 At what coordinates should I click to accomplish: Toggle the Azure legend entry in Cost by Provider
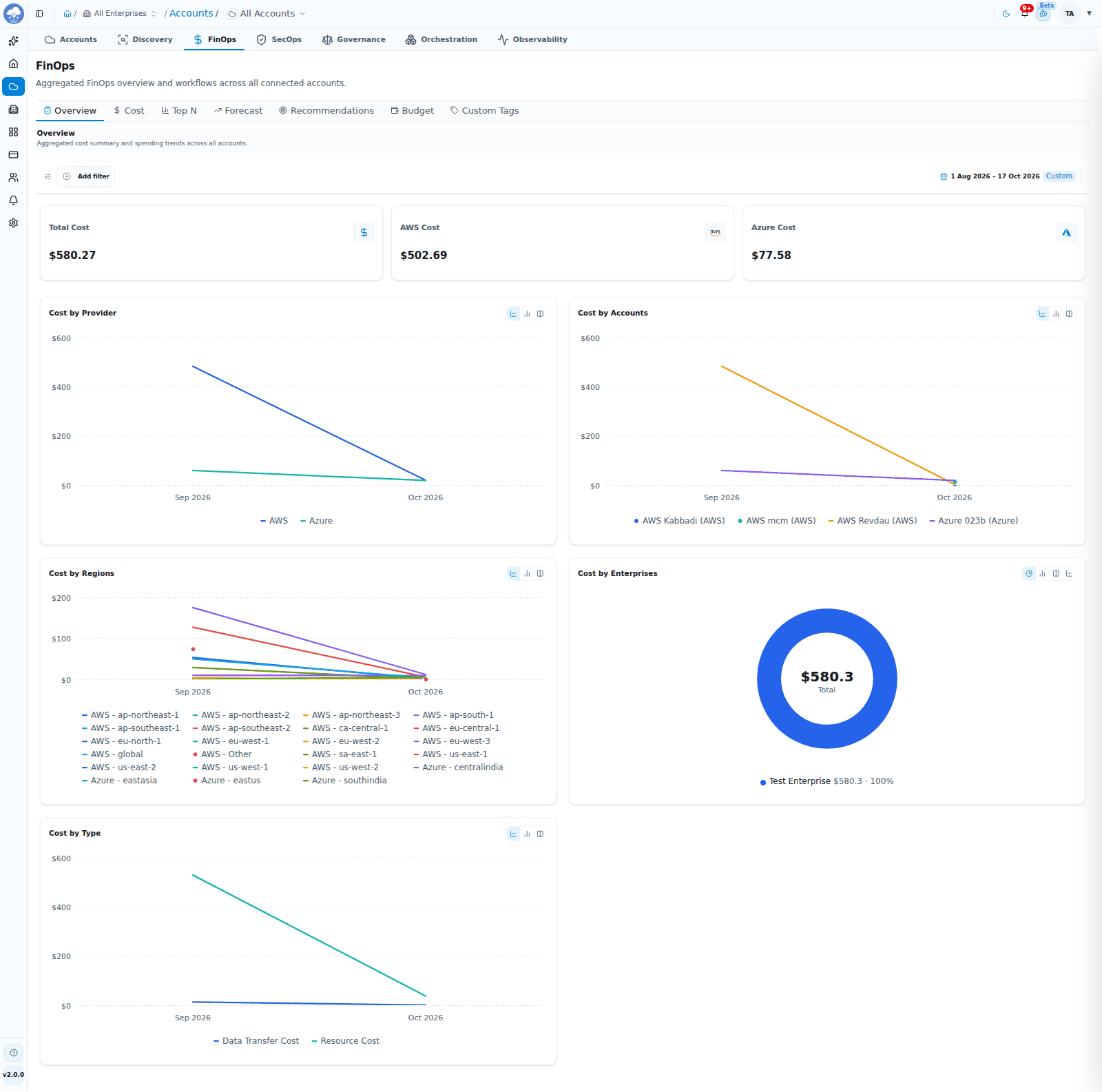point(317,521)
